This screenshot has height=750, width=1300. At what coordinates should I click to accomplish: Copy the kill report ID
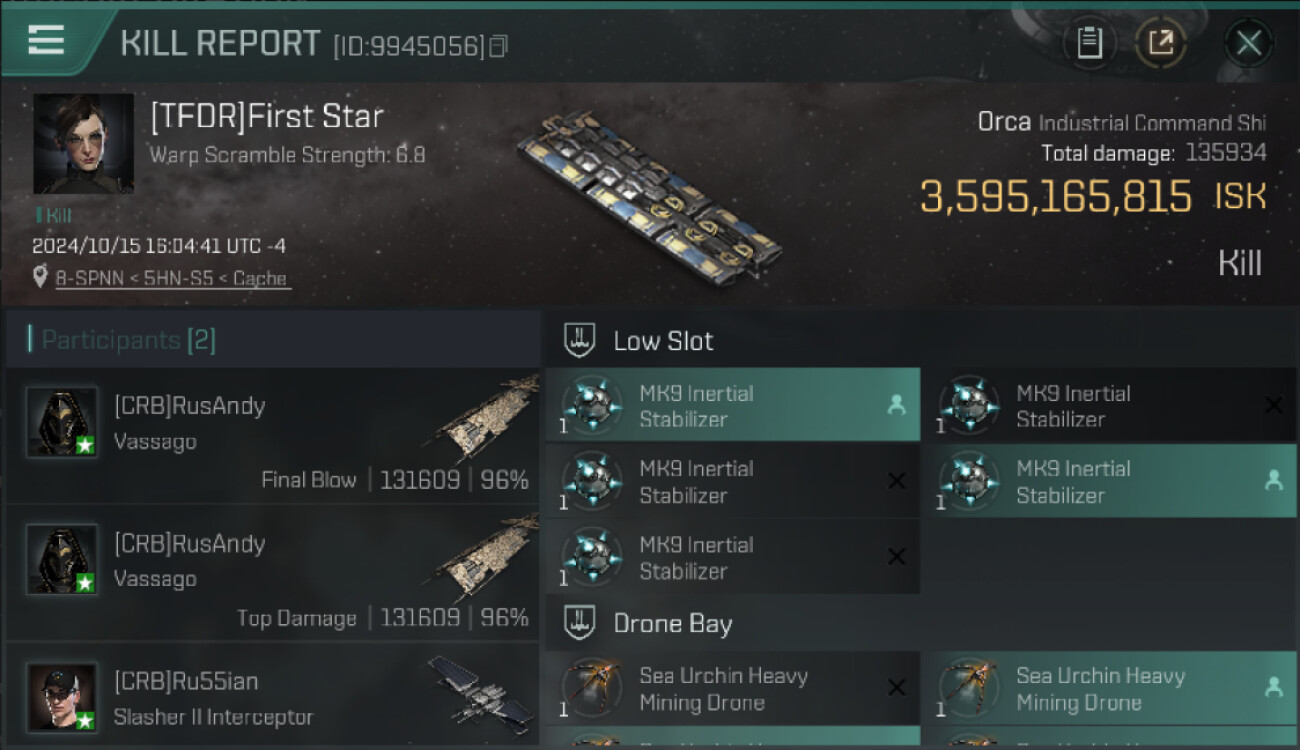tap(498, 46)
